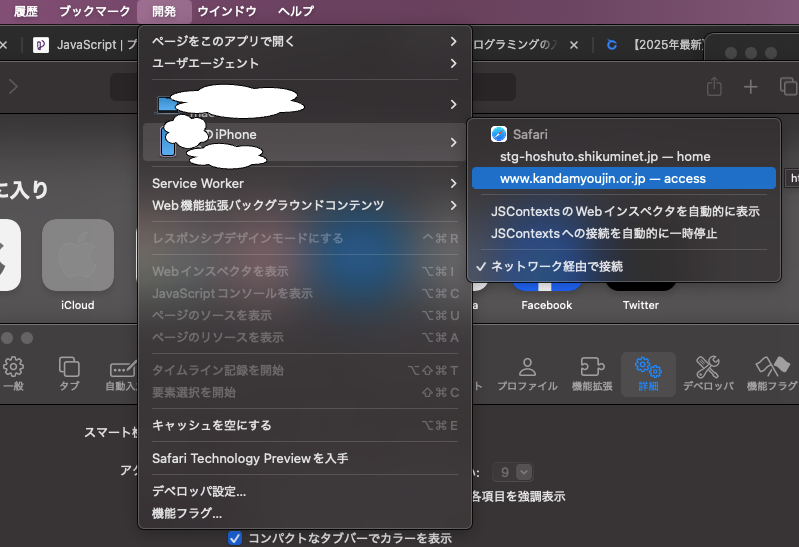
Task: Click the Safari compass icon in submenu
Action: (x=498, y=134)
